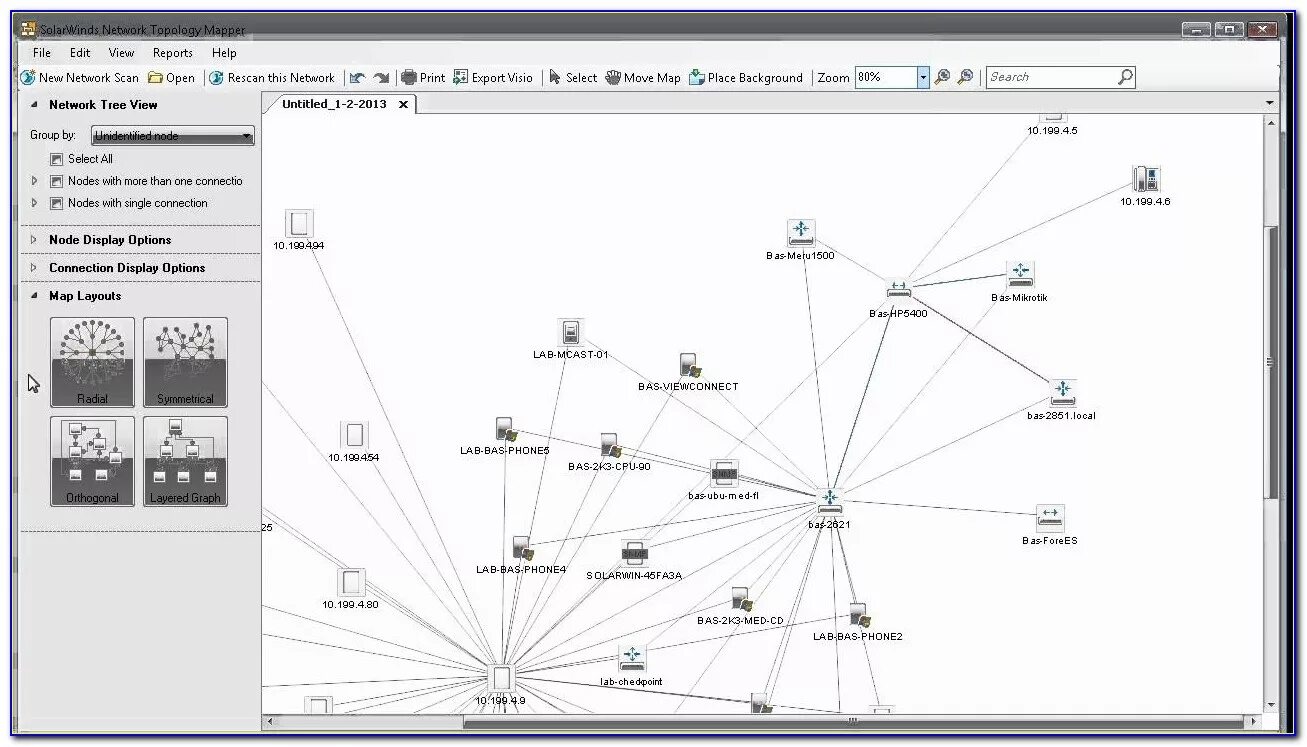Select the SOLARWIN-45FA3A node icon
Image resolution: width=1307 pixels, height=747 pixels.
pos(635,553)
